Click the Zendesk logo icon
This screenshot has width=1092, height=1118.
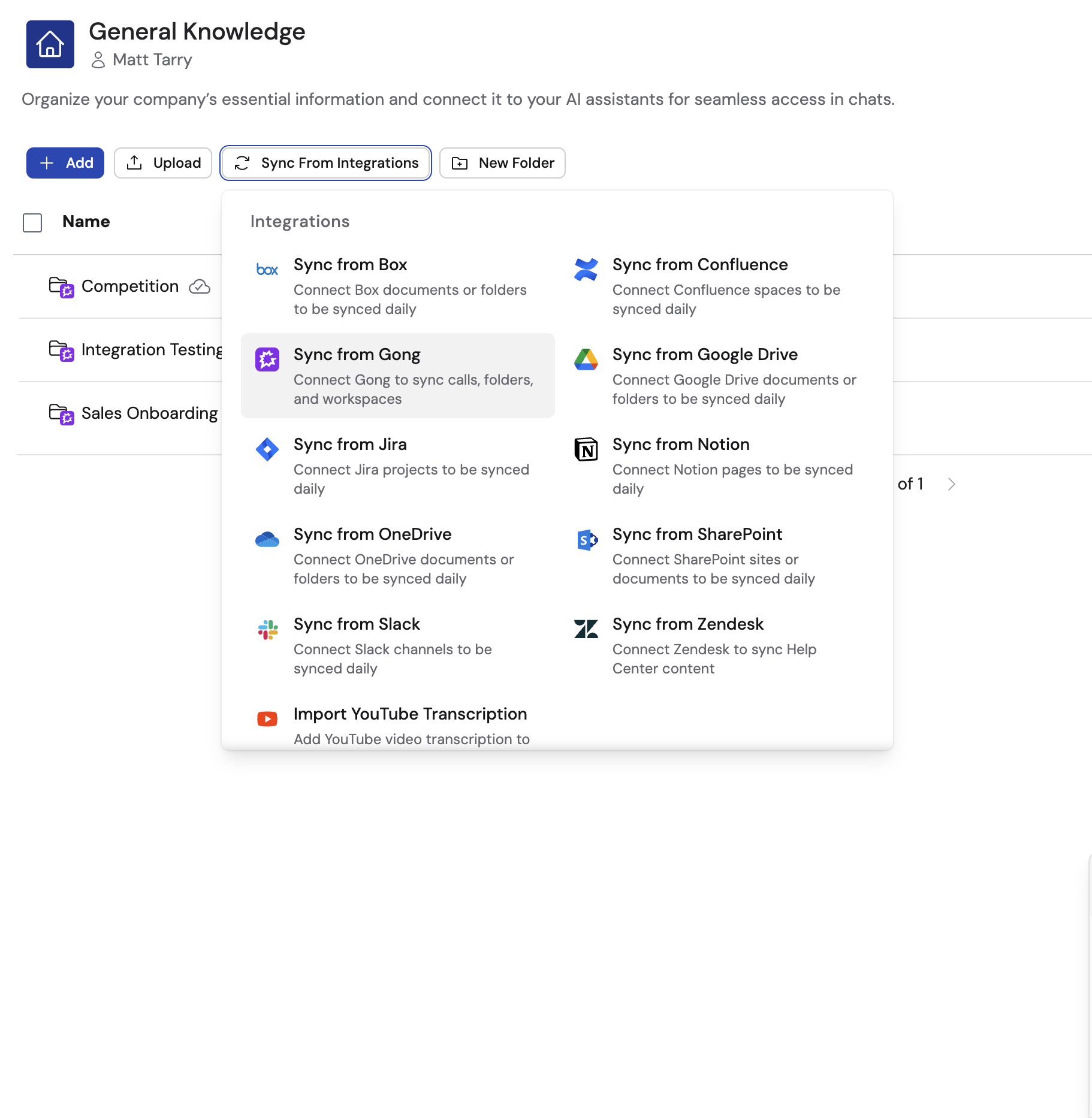(586, 629)
